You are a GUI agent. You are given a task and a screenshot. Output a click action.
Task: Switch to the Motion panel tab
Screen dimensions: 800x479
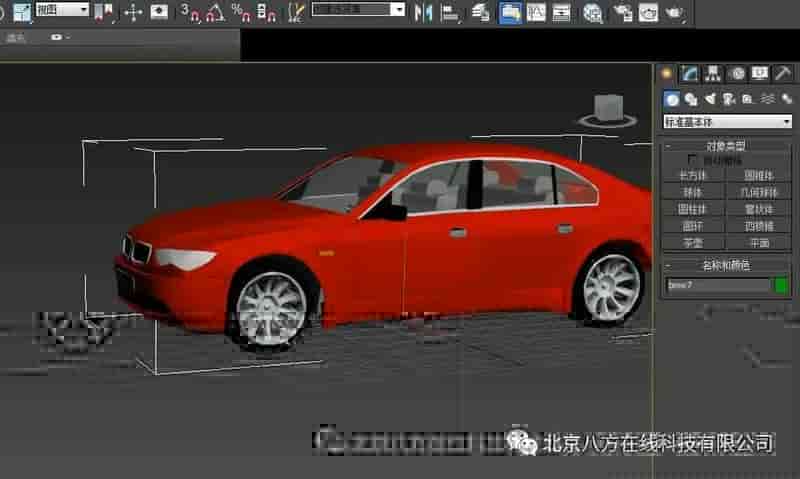pos(736,73)
